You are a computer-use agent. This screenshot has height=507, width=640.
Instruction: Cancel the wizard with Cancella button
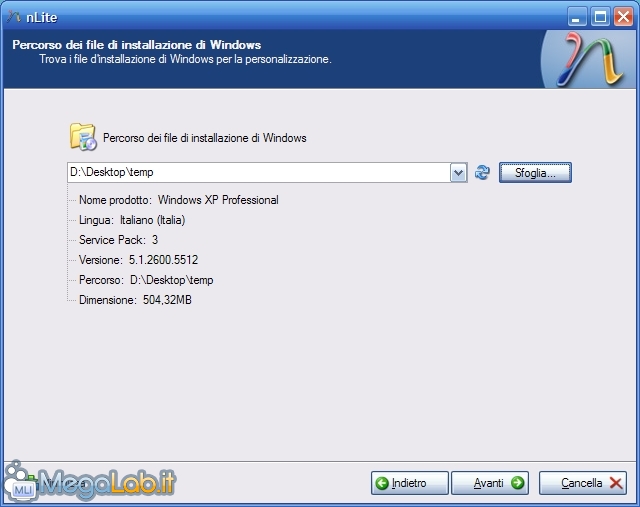(583, 483)
